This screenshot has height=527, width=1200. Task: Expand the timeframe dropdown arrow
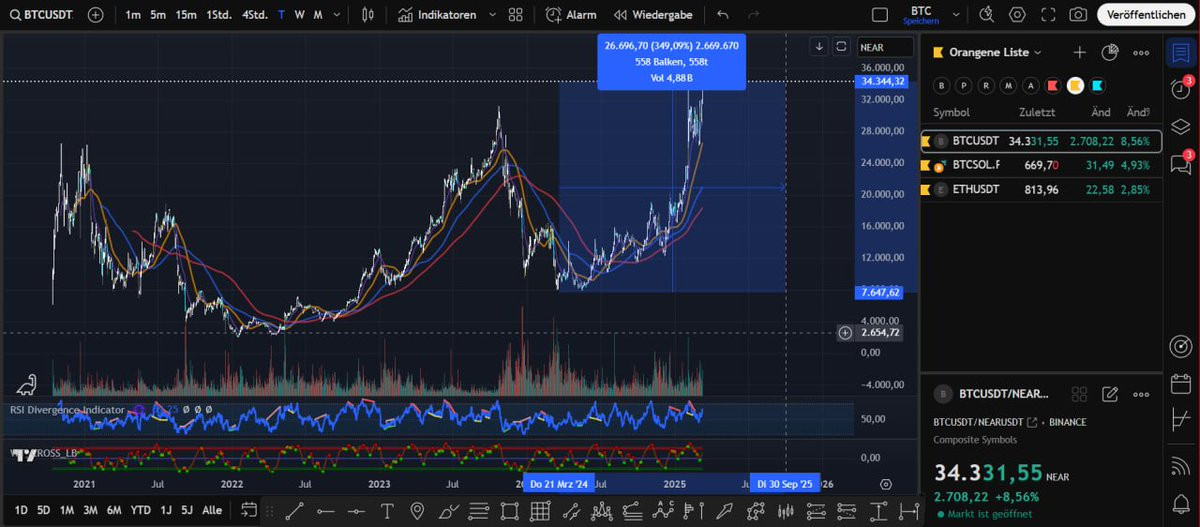(337, 15)
